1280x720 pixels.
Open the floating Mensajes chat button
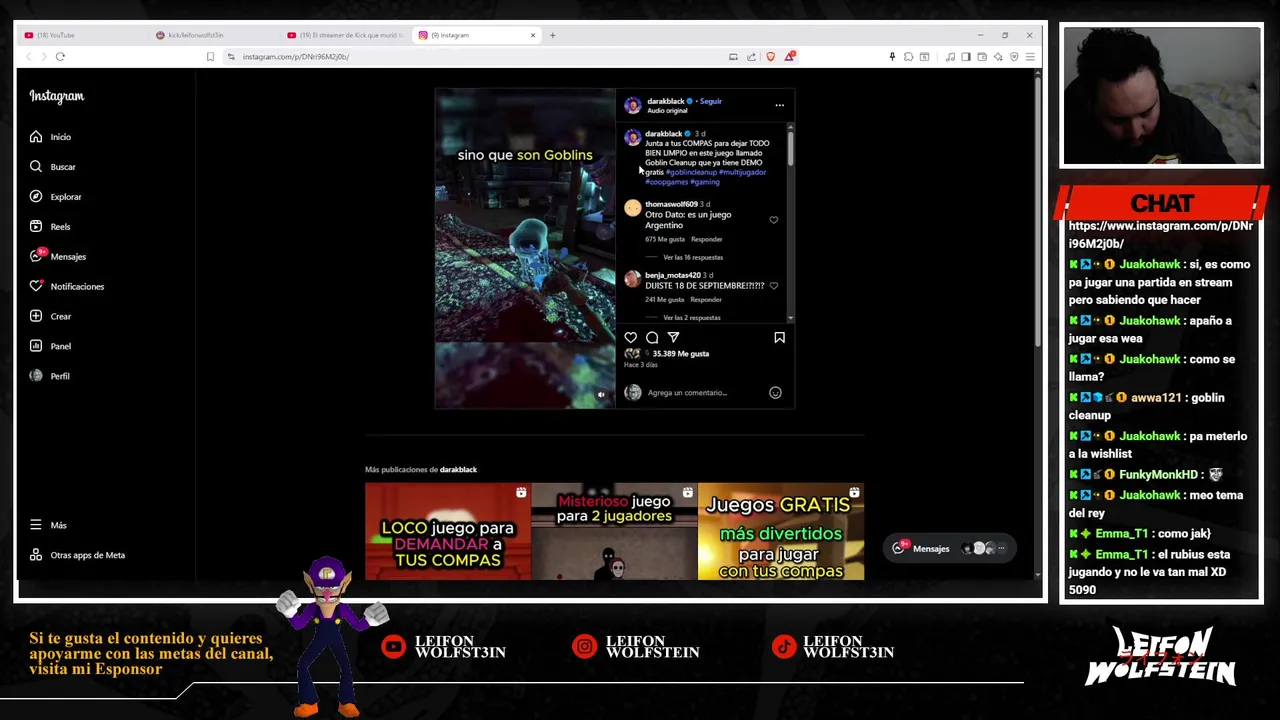click(949, 548)
